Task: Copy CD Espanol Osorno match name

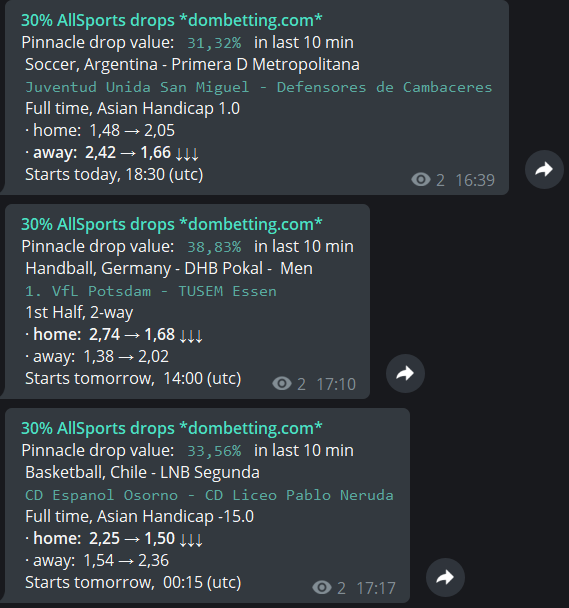Action: (x=209, y=495)
